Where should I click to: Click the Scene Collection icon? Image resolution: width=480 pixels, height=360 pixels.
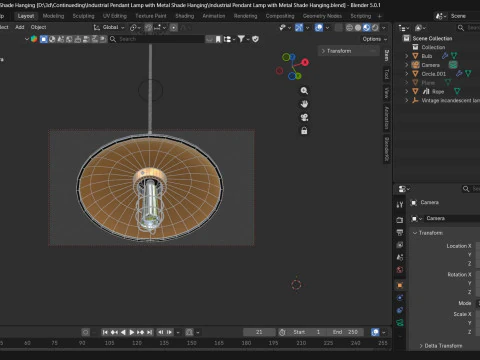406,38
